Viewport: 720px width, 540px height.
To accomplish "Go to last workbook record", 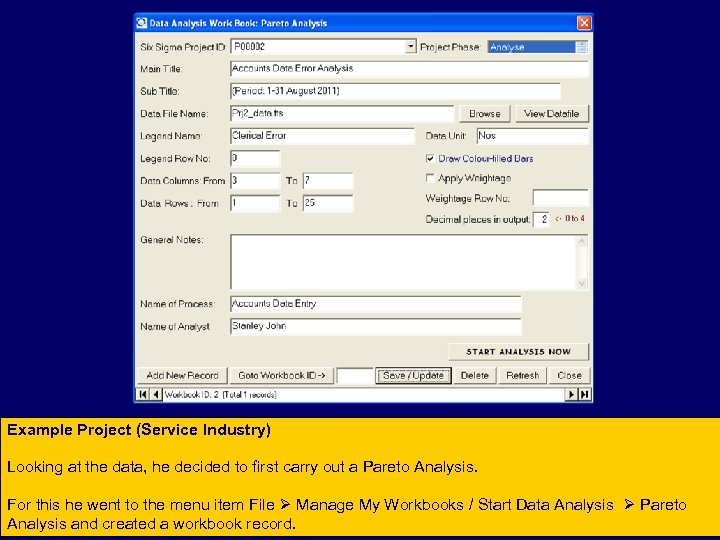I will click(x=585, y=394).
